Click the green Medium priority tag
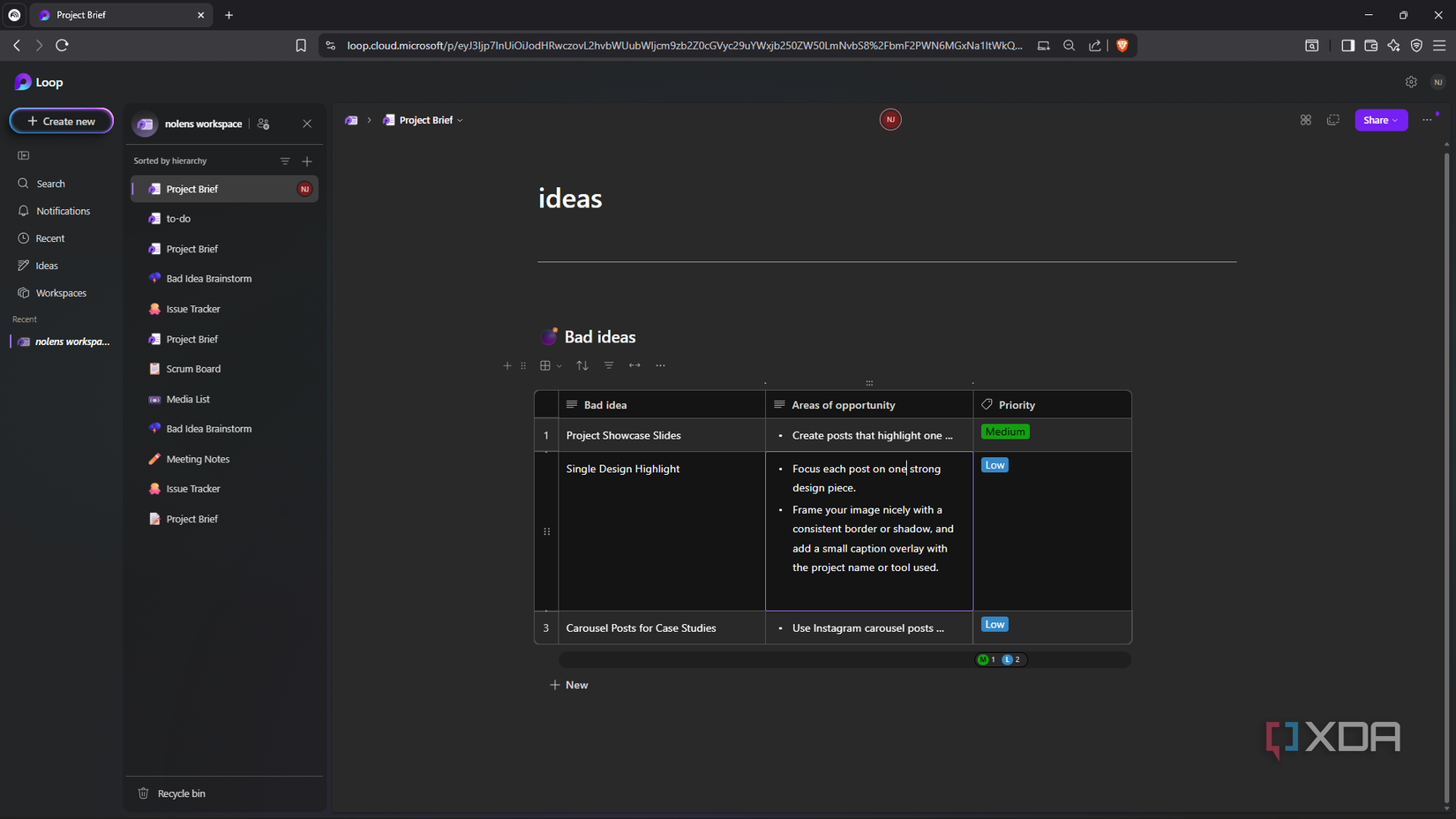Viewport: 1456px width, 819px height. [1005, 432]
